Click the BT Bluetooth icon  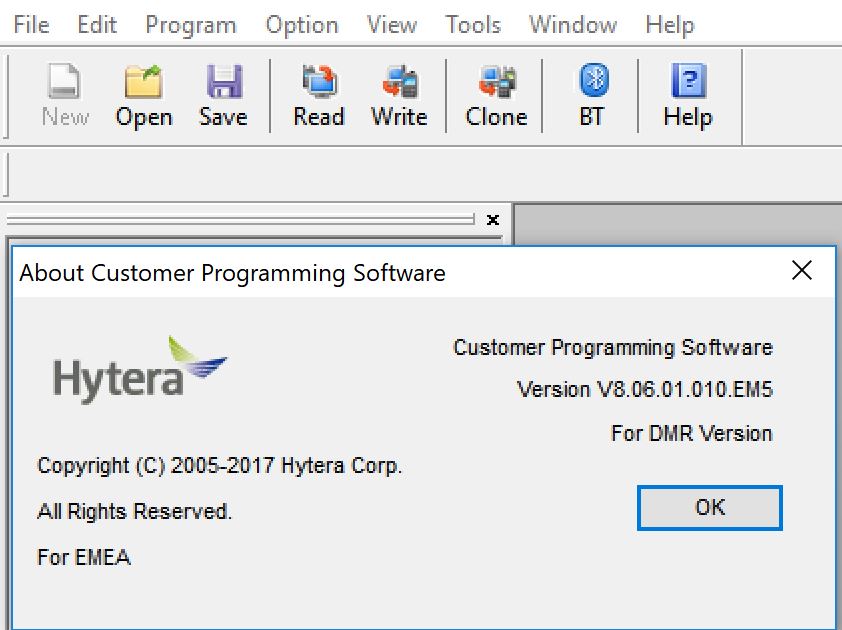(592, 96)
